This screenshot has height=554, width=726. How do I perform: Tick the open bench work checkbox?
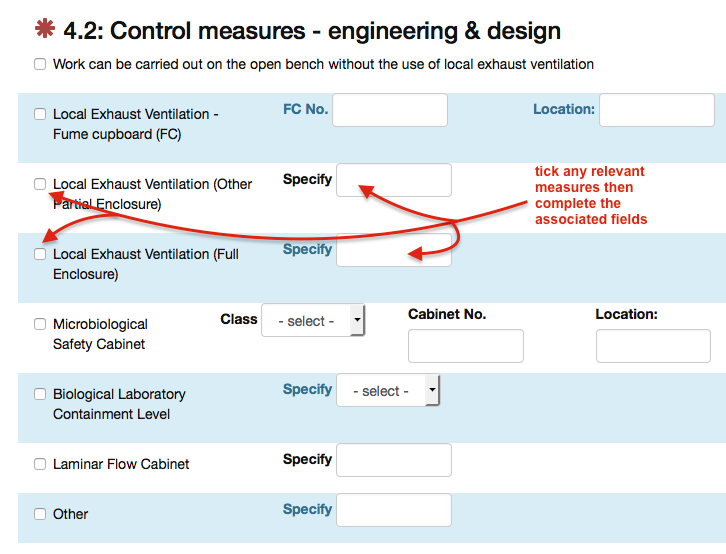[40, 64]
